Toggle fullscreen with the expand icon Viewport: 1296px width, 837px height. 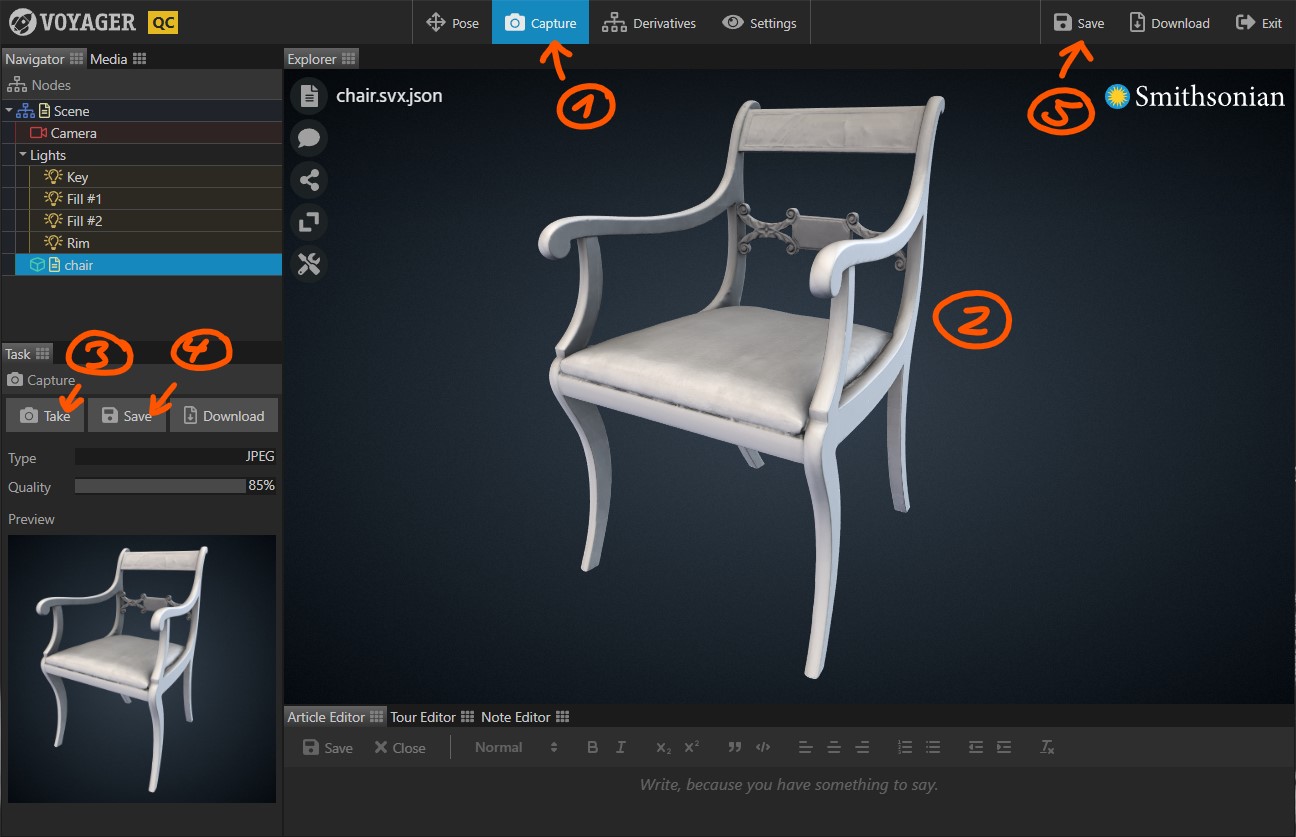click(309, 222)
